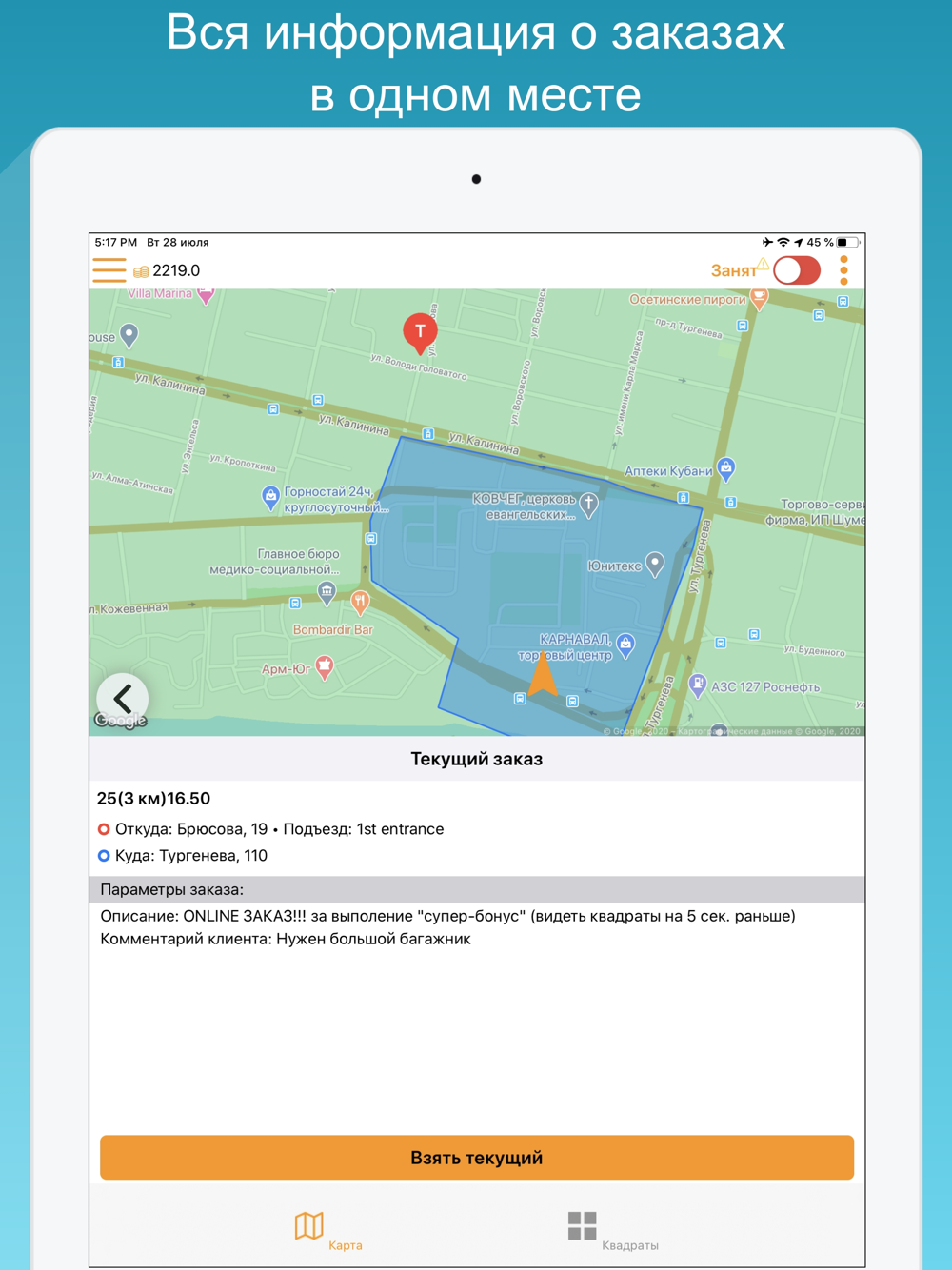The image size is (952, 1270).
Task: Toggle the Занят busy status switch
Action: pyautogui.click(x=797, y=270)
